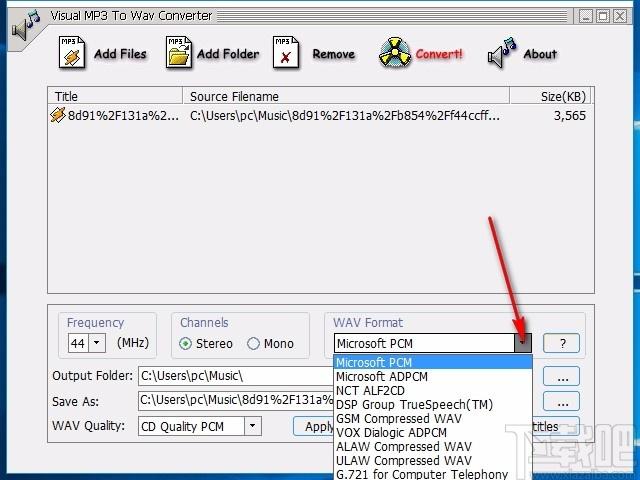Start conversion with the Convert! label
640x480 pixels.
point(439,54)
